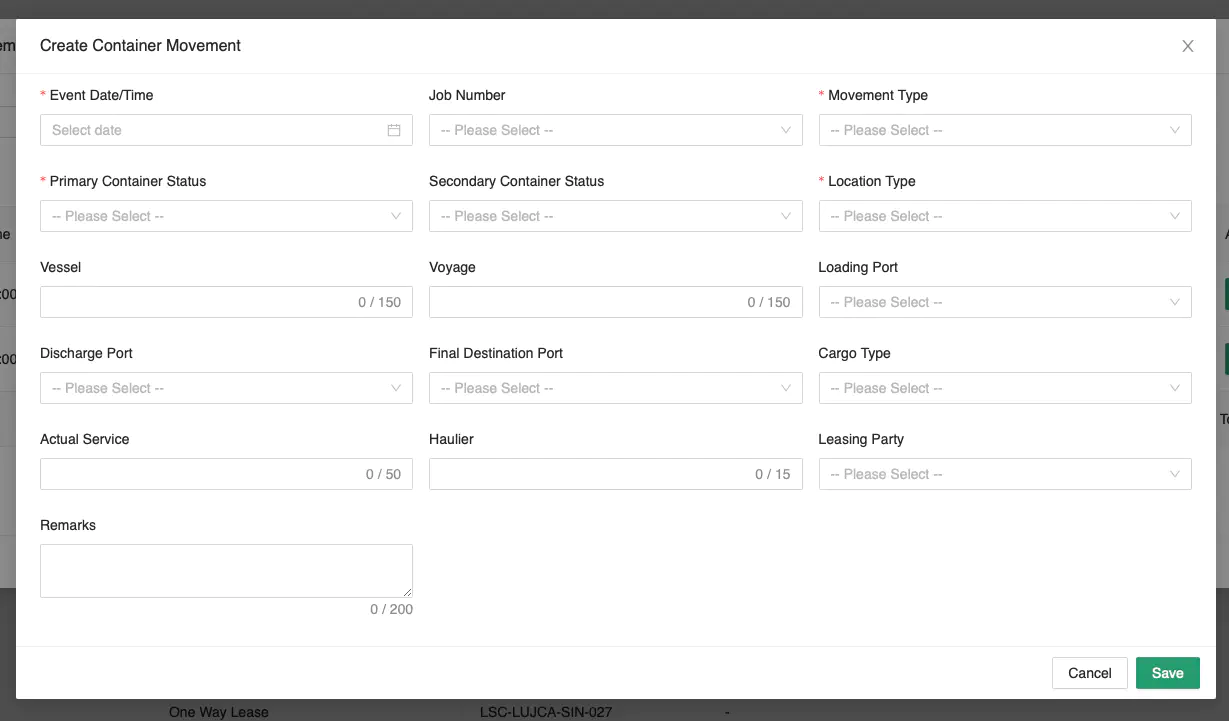This screenshot has width=1229, height=721.
Task: Expand the Movement Type dropdown
Action: click(x=1004, y=130)
